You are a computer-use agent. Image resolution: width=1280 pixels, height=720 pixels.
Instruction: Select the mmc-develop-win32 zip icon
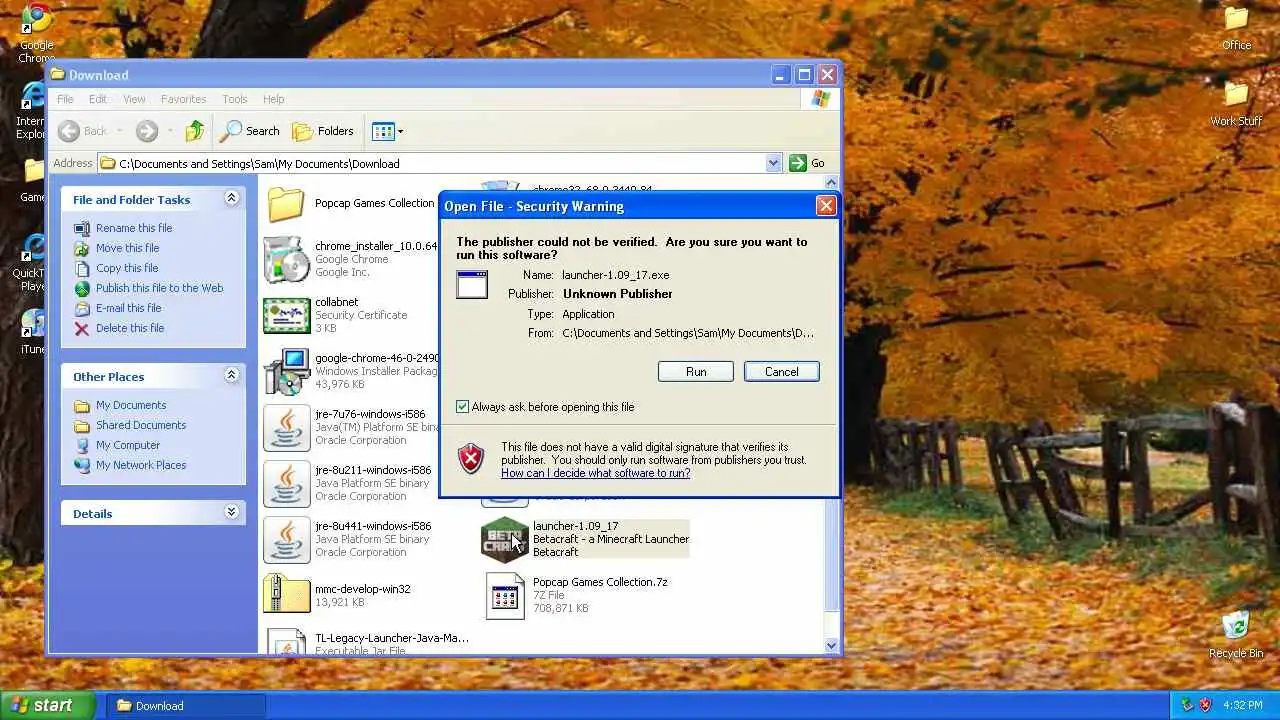pos(286,594)
